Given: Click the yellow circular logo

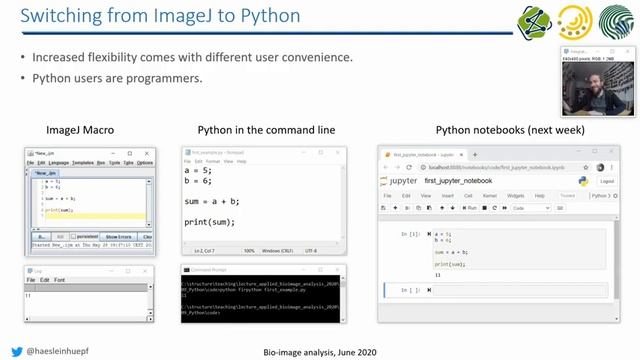Looking at the screenshot, I should [575, 22].
